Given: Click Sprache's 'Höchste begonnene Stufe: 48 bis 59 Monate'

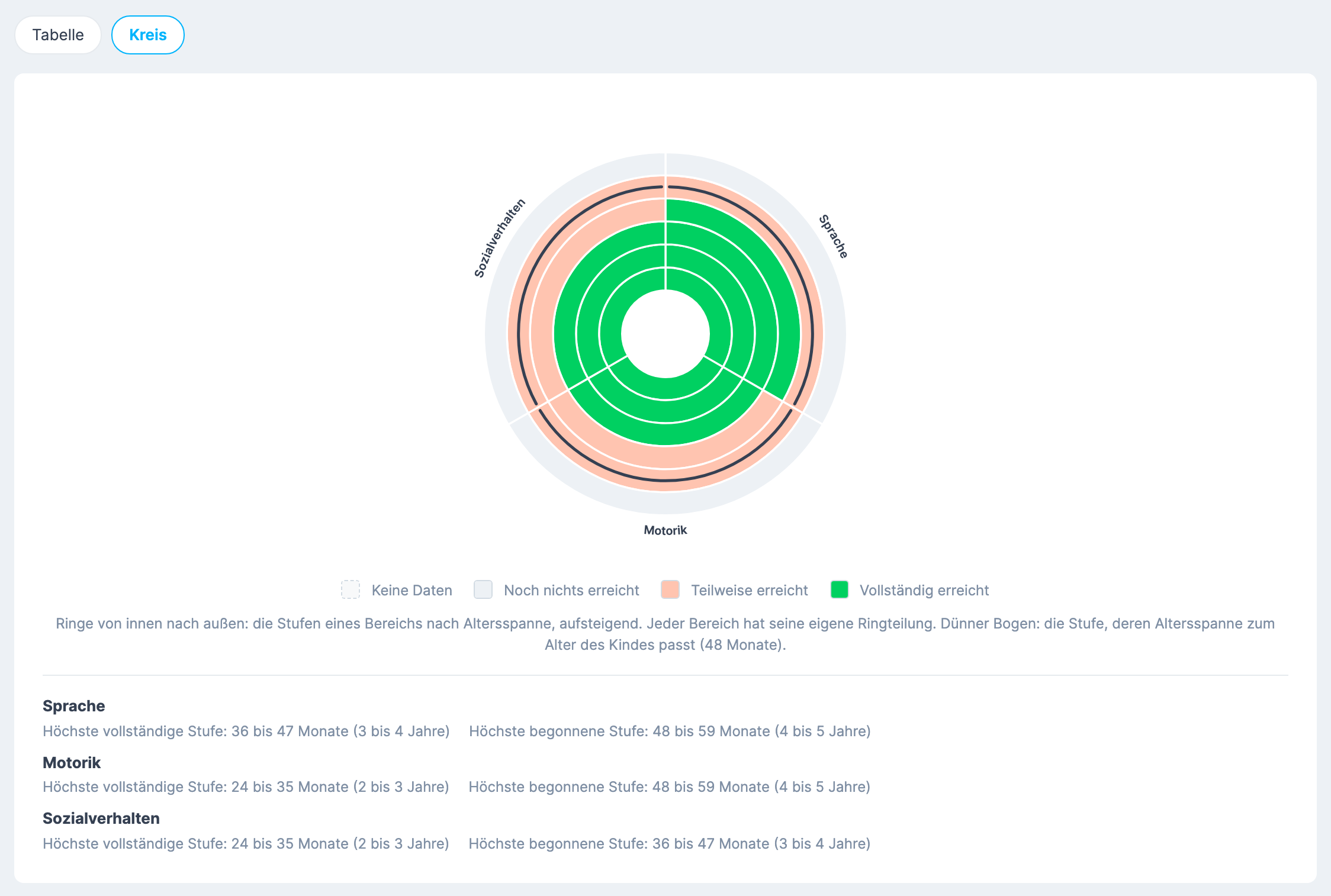Looking at the screenshot, I should coord(670,731).
